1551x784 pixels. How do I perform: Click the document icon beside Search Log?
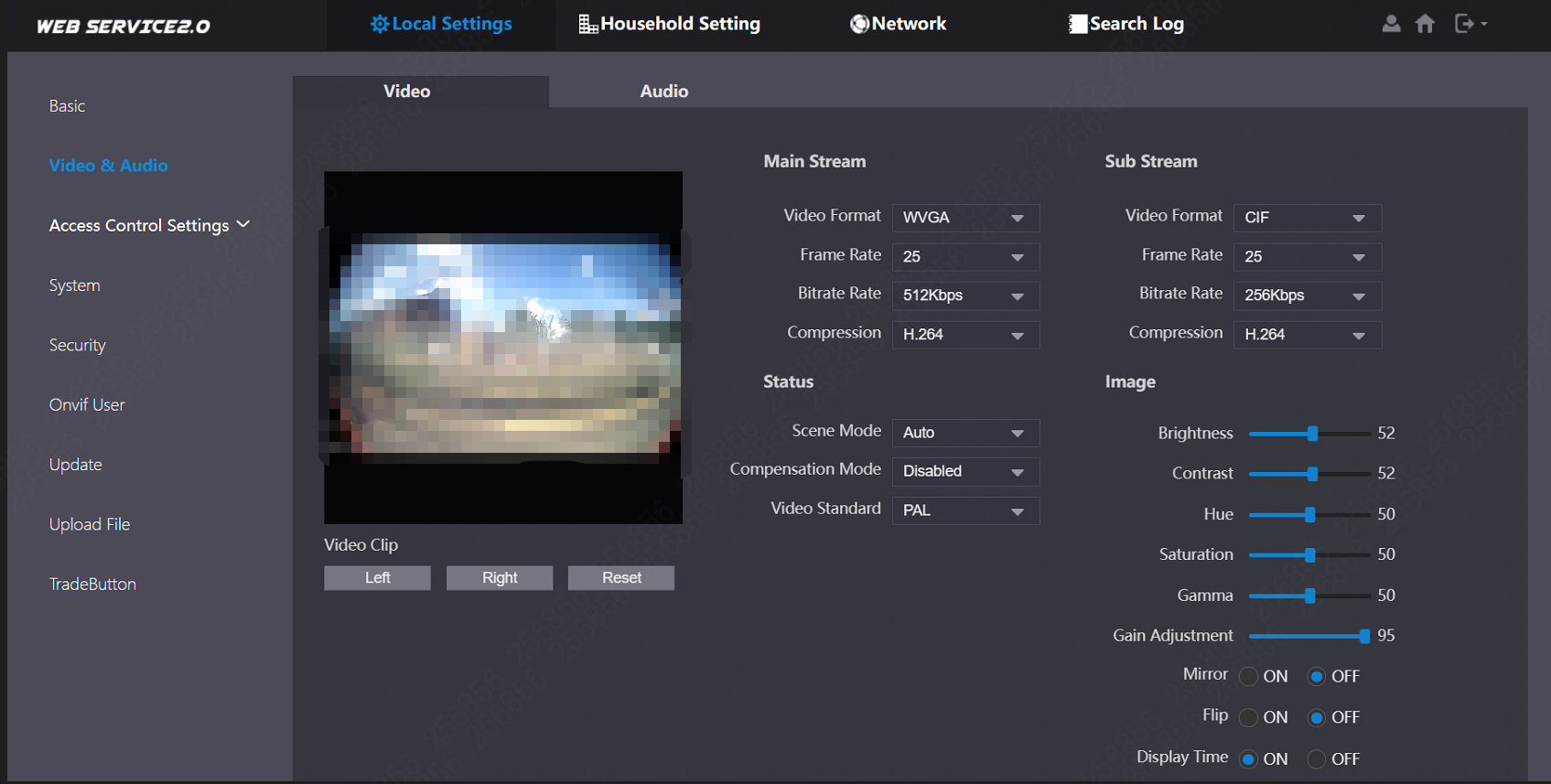point(1078,25)
